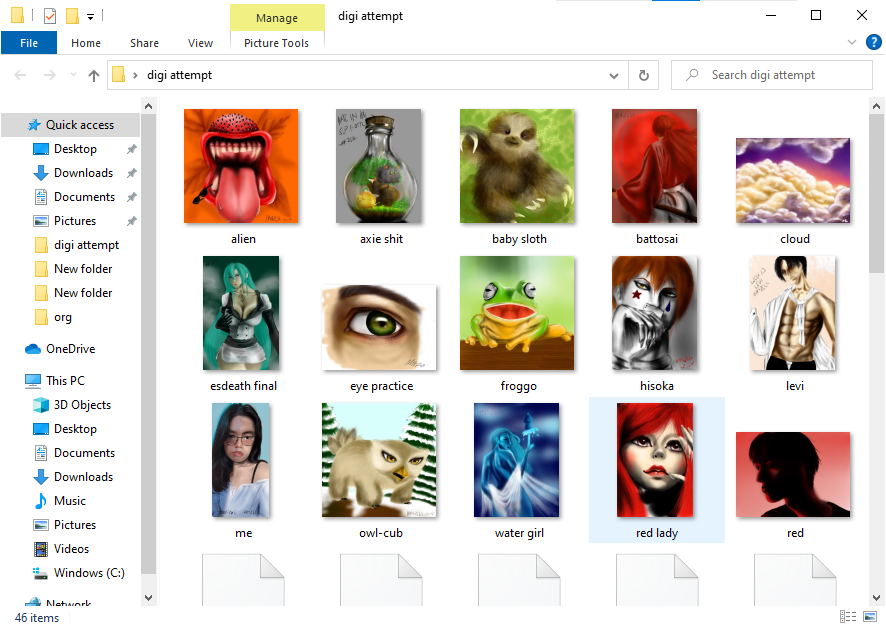Open the org folder in sidebar

coord(63,317)
